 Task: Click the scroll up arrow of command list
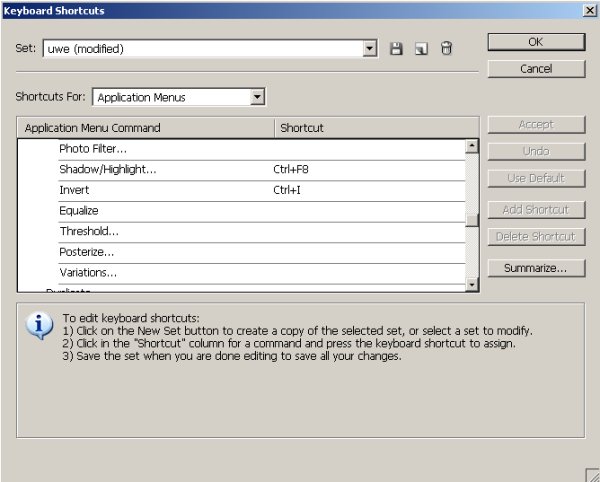click(472, 146)
